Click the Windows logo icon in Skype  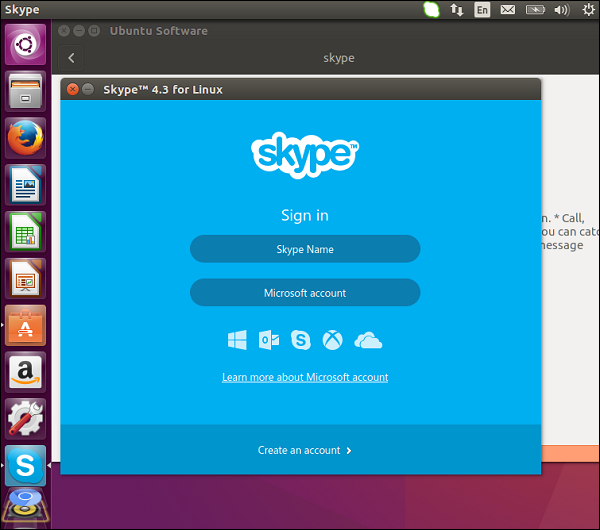tap(237, 340)
